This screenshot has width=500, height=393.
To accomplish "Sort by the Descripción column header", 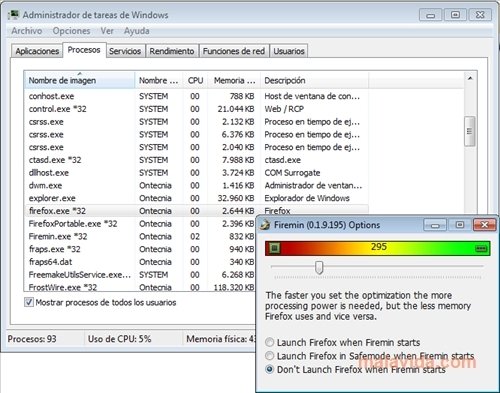I will click(x=314, y=80).
